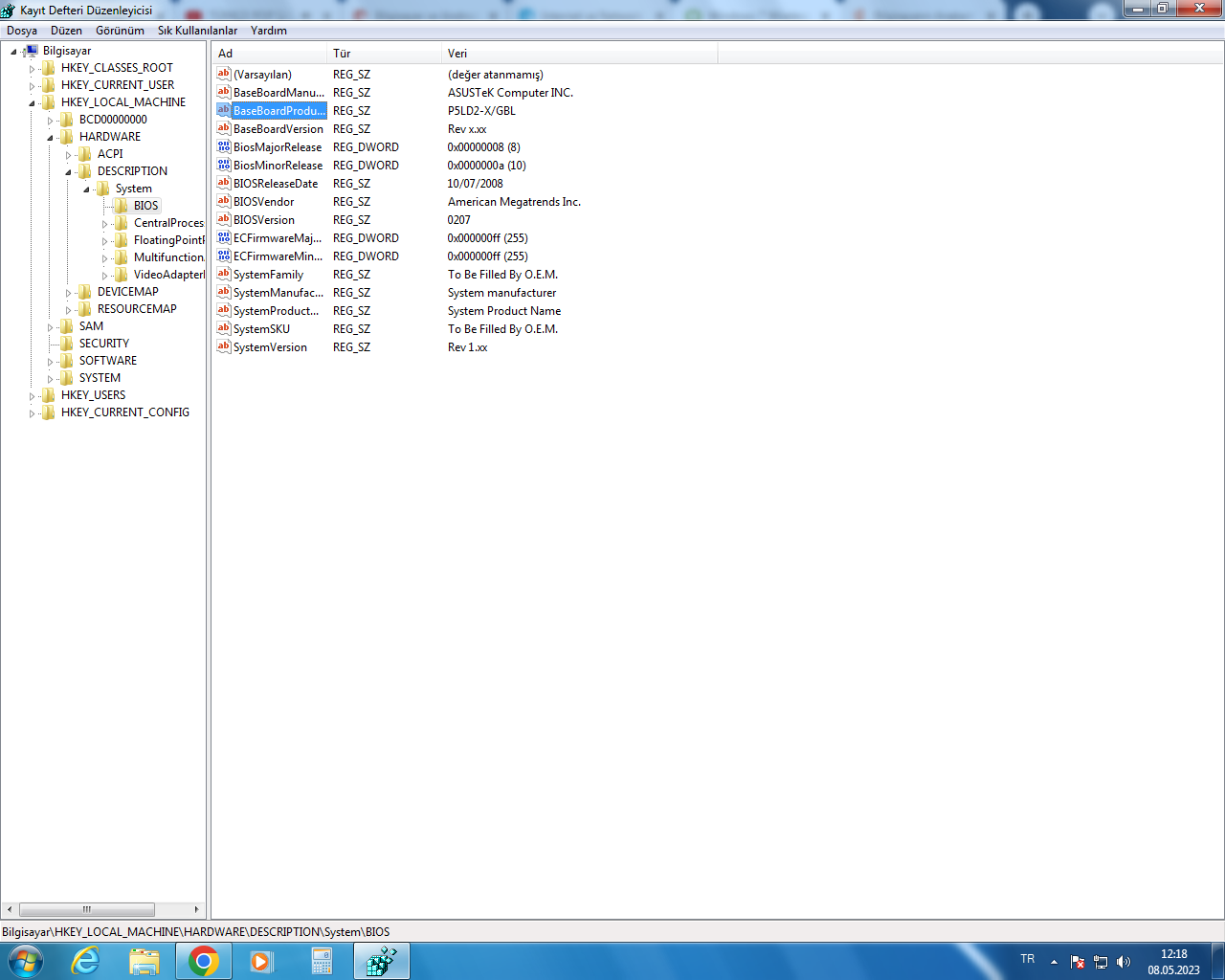
Task: Sort values by the Veri column header
Action: click(579, 54)
